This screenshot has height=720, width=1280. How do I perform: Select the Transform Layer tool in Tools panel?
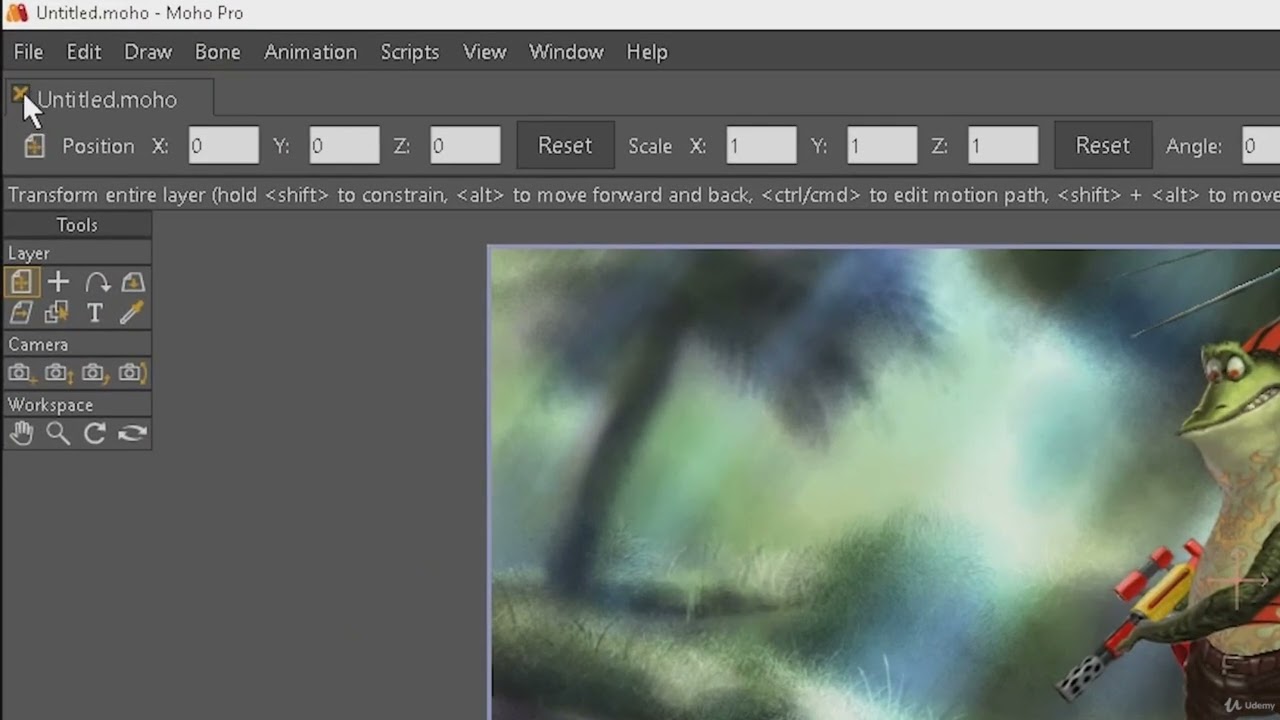click(x=21, y=283)
